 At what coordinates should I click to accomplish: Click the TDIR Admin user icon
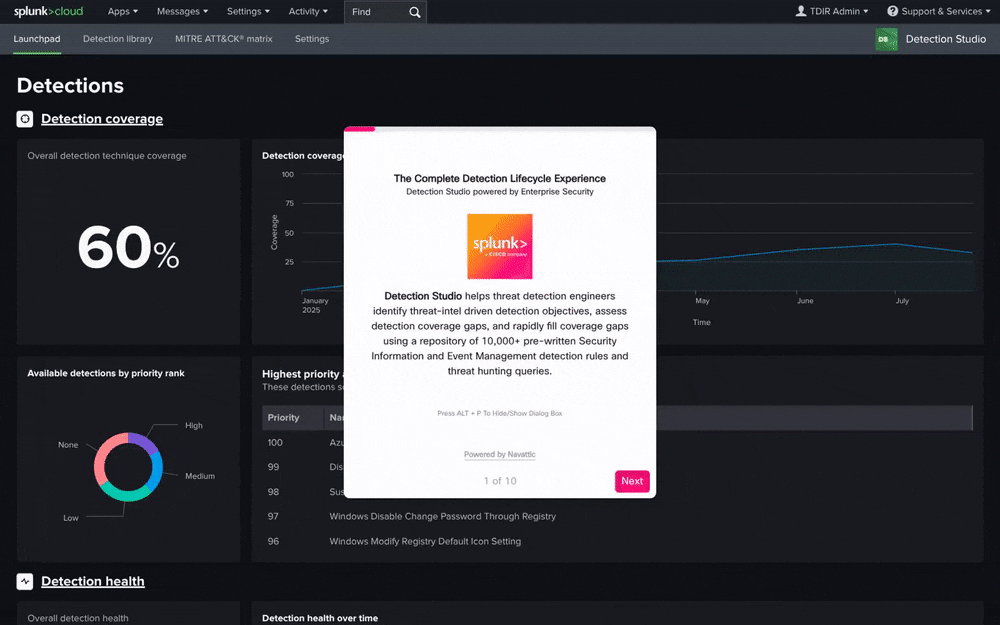800,11
